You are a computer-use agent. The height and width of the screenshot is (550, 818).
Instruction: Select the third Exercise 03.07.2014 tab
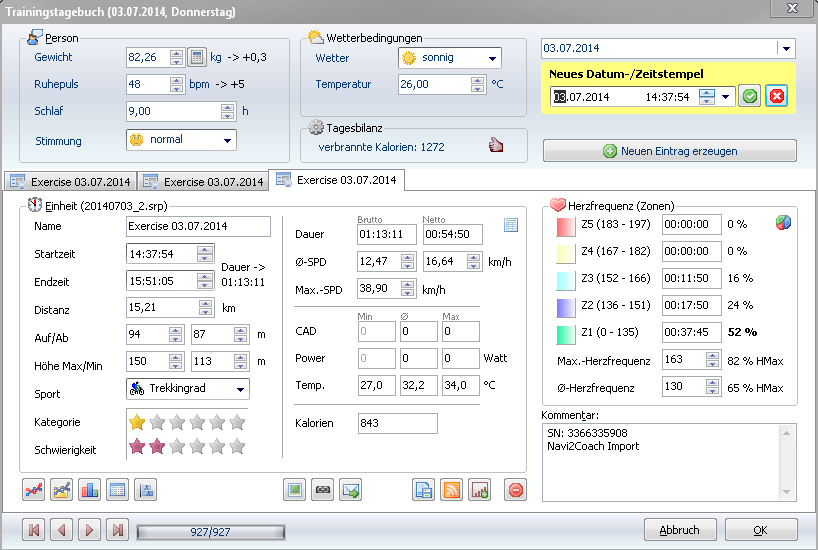336,180
